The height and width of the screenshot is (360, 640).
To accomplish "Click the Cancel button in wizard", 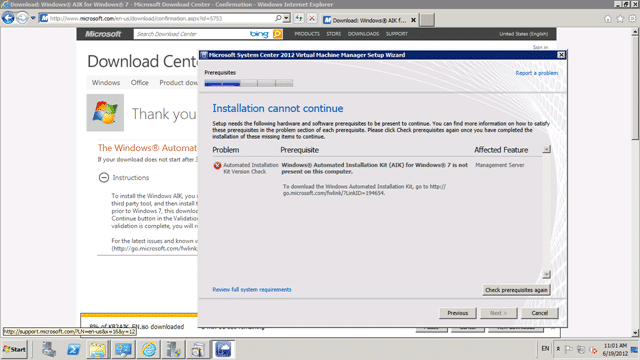I will point(540,313).
